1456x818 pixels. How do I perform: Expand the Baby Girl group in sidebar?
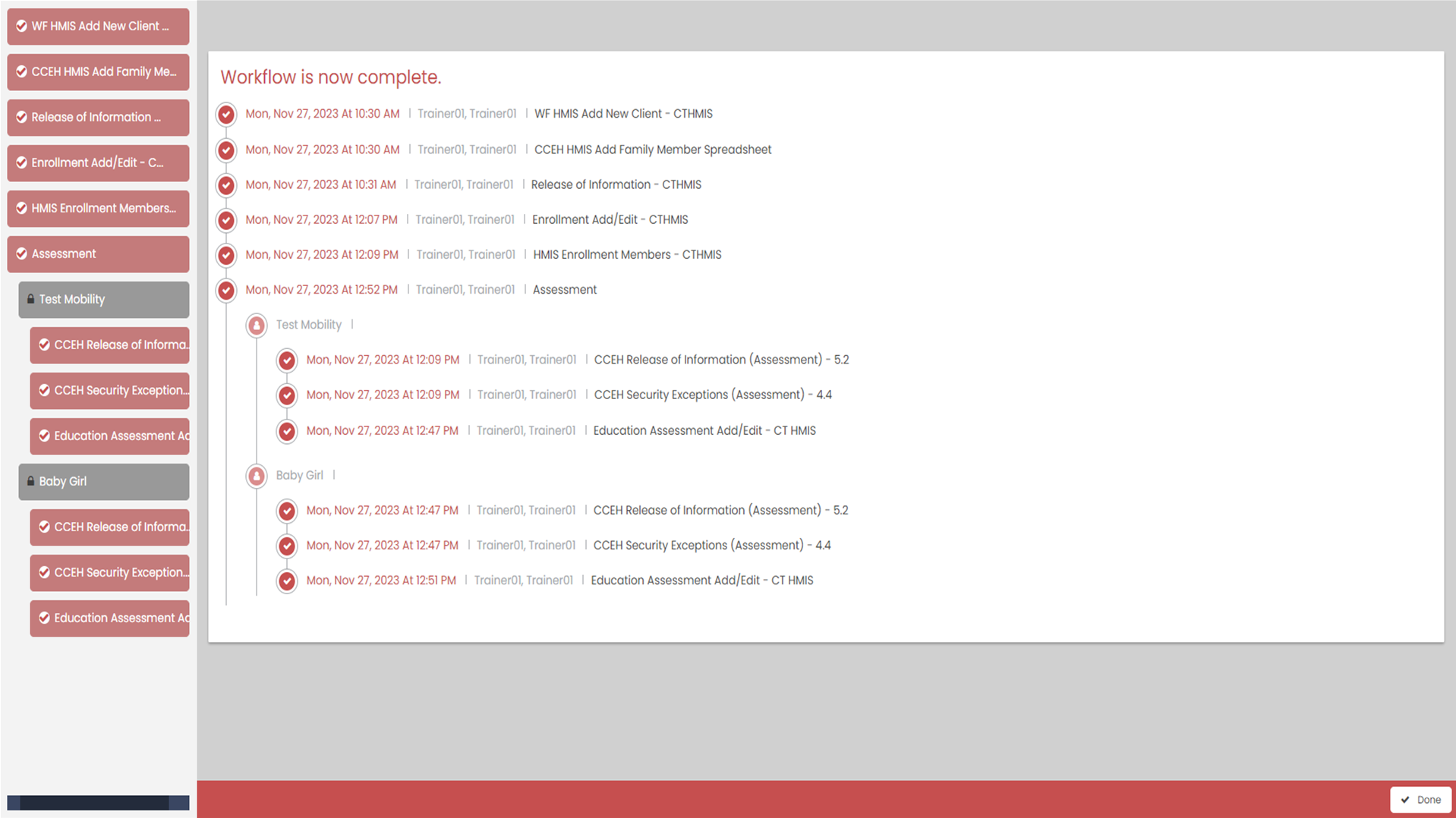click(104, 482)
